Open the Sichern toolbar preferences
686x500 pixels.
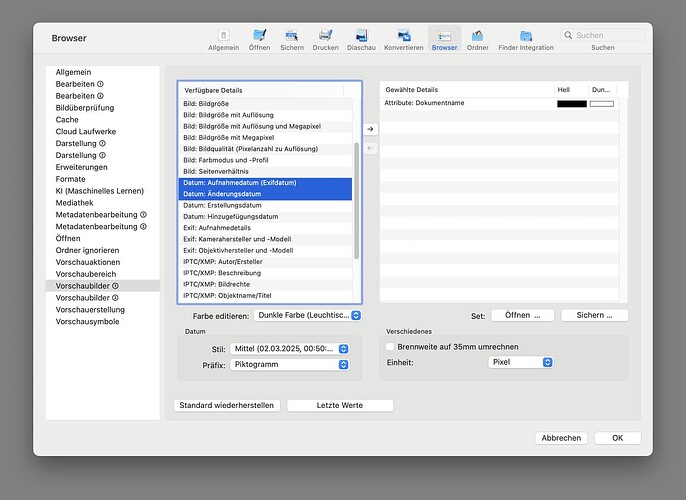pyautogui.click(x=292, y=40)
